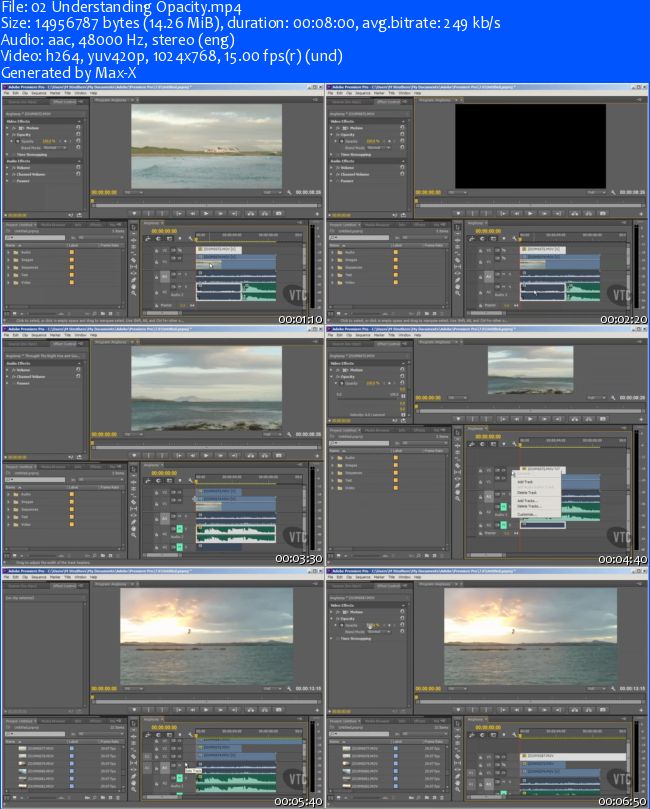The width and height of the screenshot is (650, 809).
Task: Select Selection tool in 00:01:10 frame
Action: [x=133, y=227]
